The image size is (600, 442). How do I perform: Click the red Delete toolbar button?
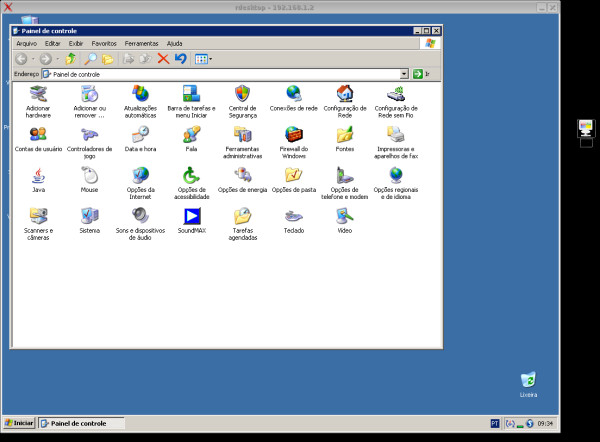pyautogui.click(x=163, y=59)
